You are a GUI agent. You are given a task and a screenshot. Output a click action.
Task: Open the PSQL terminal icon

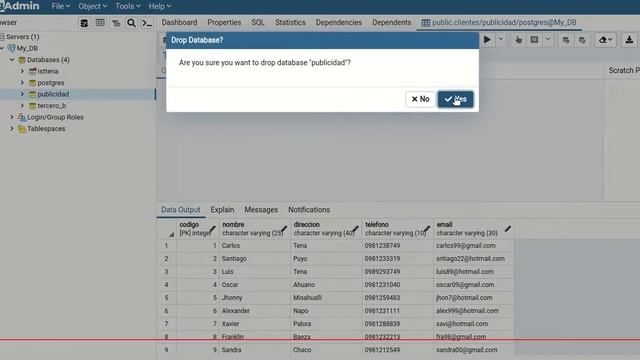click(147, 23)
